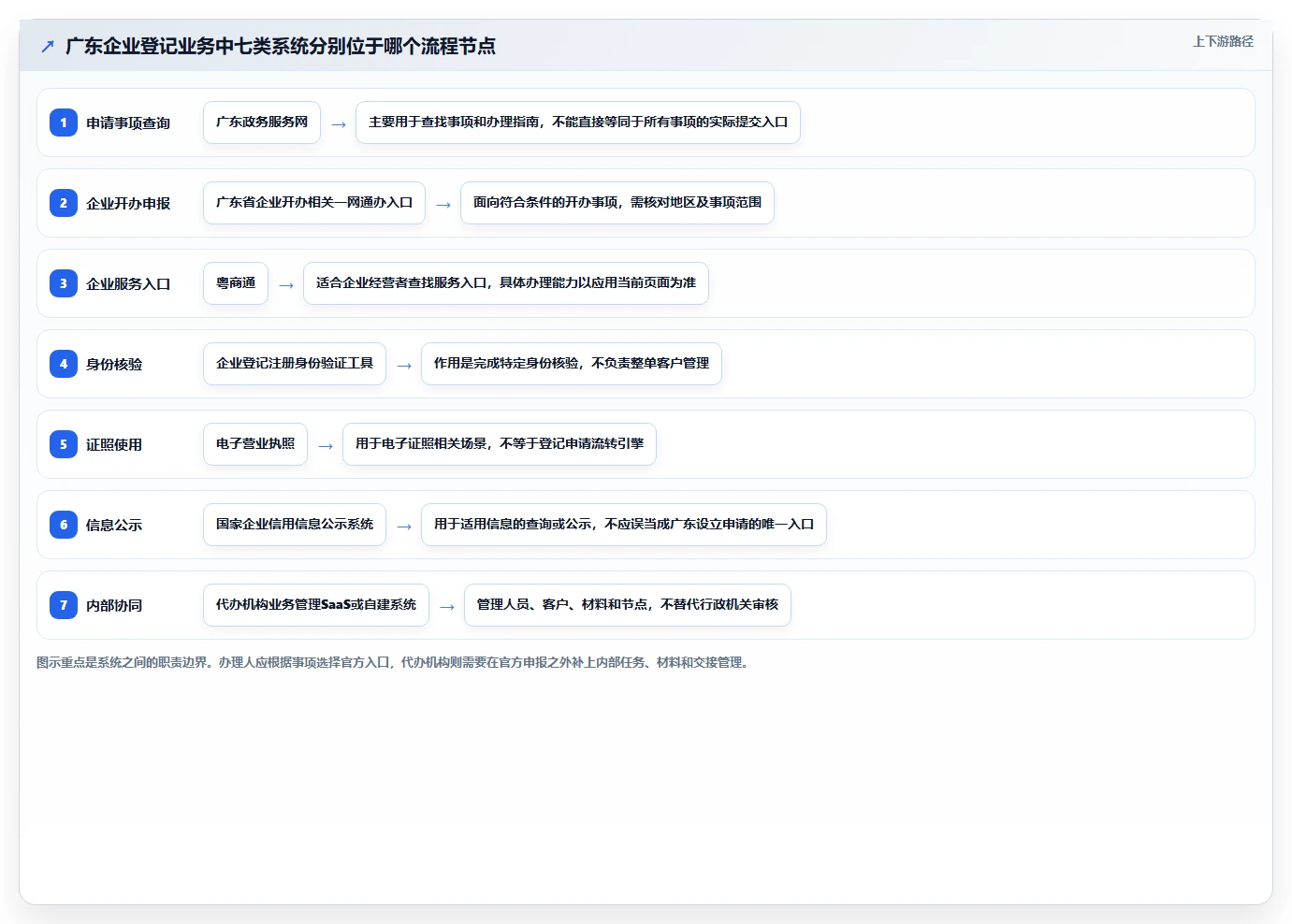This screenshot has height=924, width=1292.
Task: Click the 广东省企业开办相关一网通办入口 box
Action: (x=314, y=203)
